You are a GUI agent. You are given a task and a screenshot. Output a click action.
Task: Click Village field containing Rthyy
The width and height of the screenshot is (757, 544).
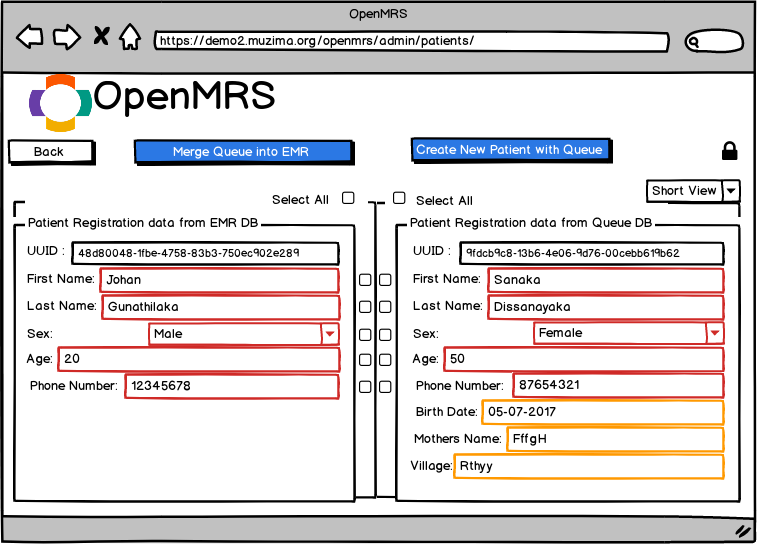click(x=589, y=466)
